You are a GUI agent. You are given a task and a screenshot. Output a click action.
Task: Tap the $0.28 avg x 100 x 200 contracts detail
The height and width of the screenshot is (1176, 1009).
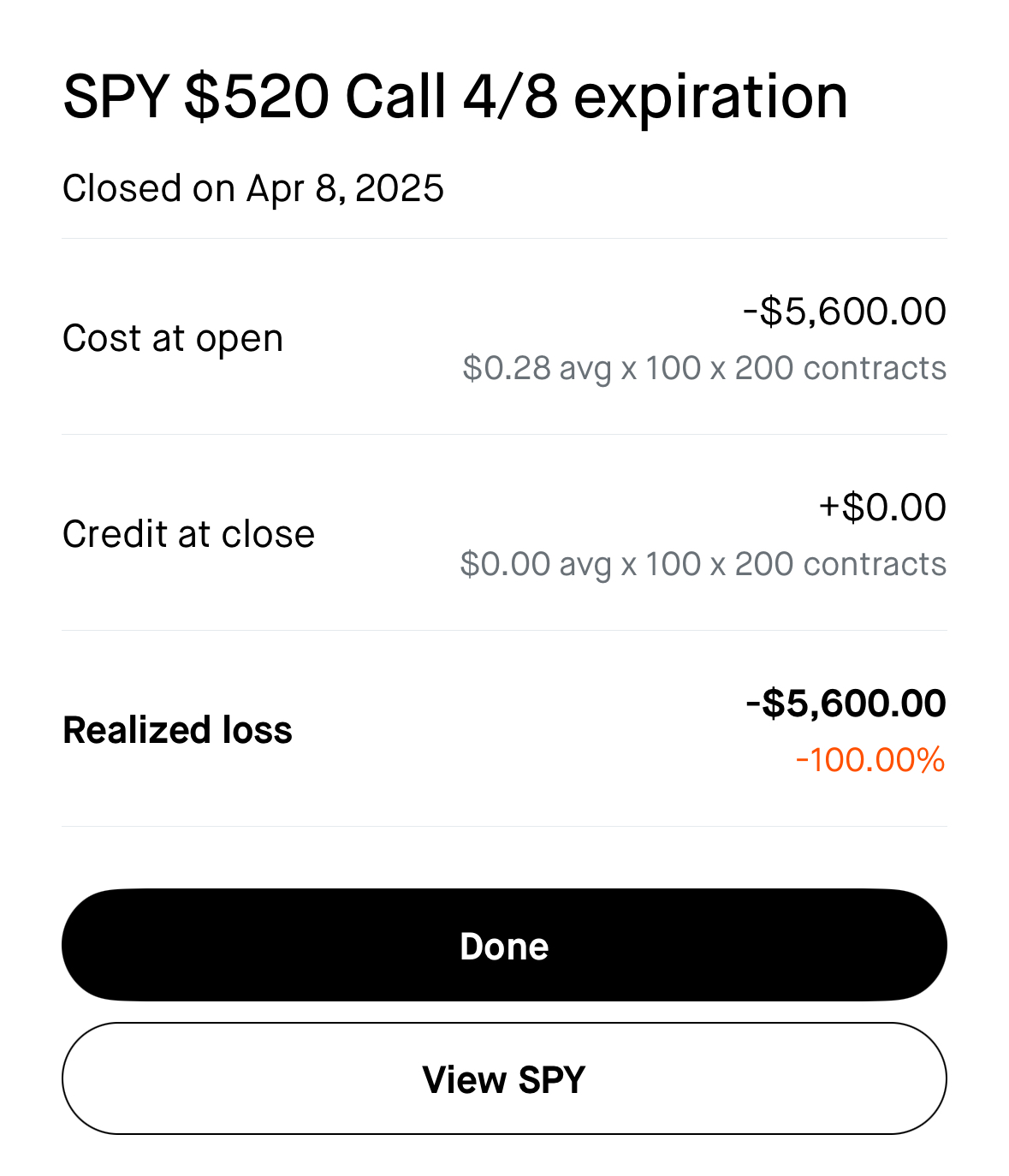(704, 368)
